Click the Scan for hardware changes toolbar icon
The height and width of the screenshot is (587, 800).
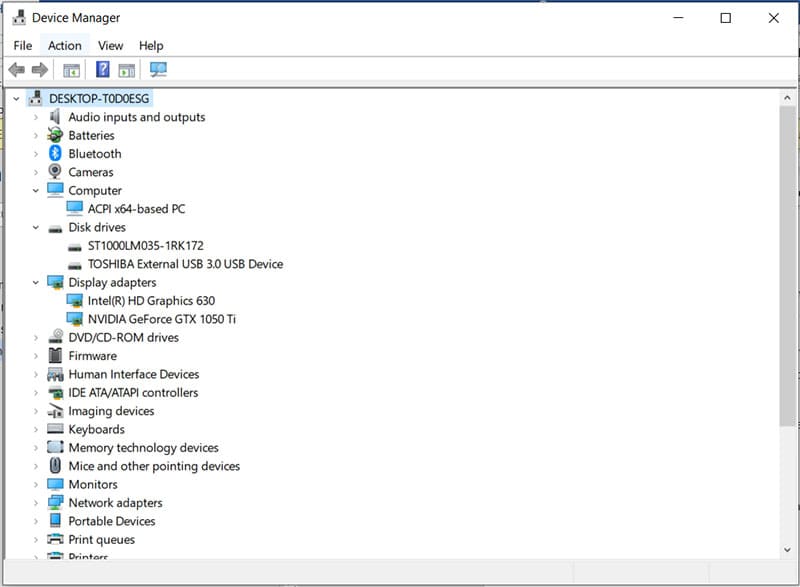(x=160, y=69)
